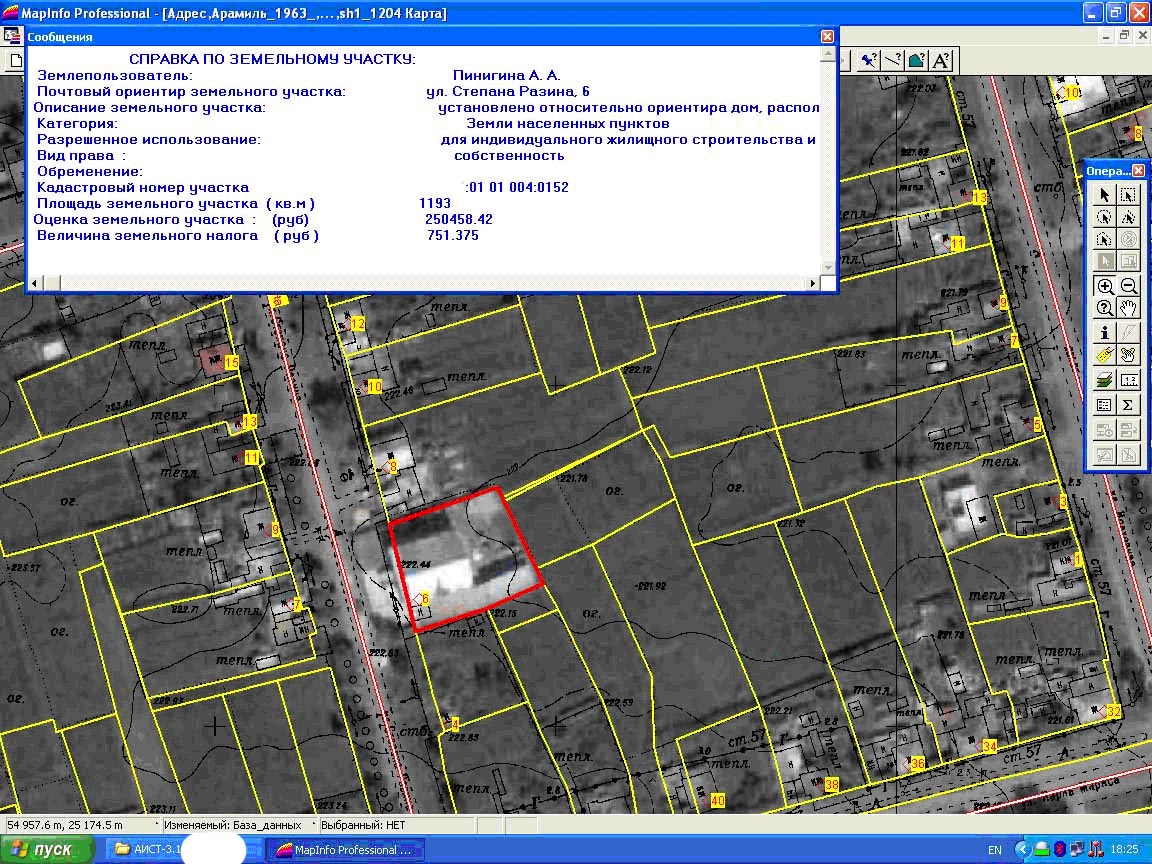Click the Земли населенных пунктов text
This screenshot has height=864, width=1152.
click(x=568, y=123)
